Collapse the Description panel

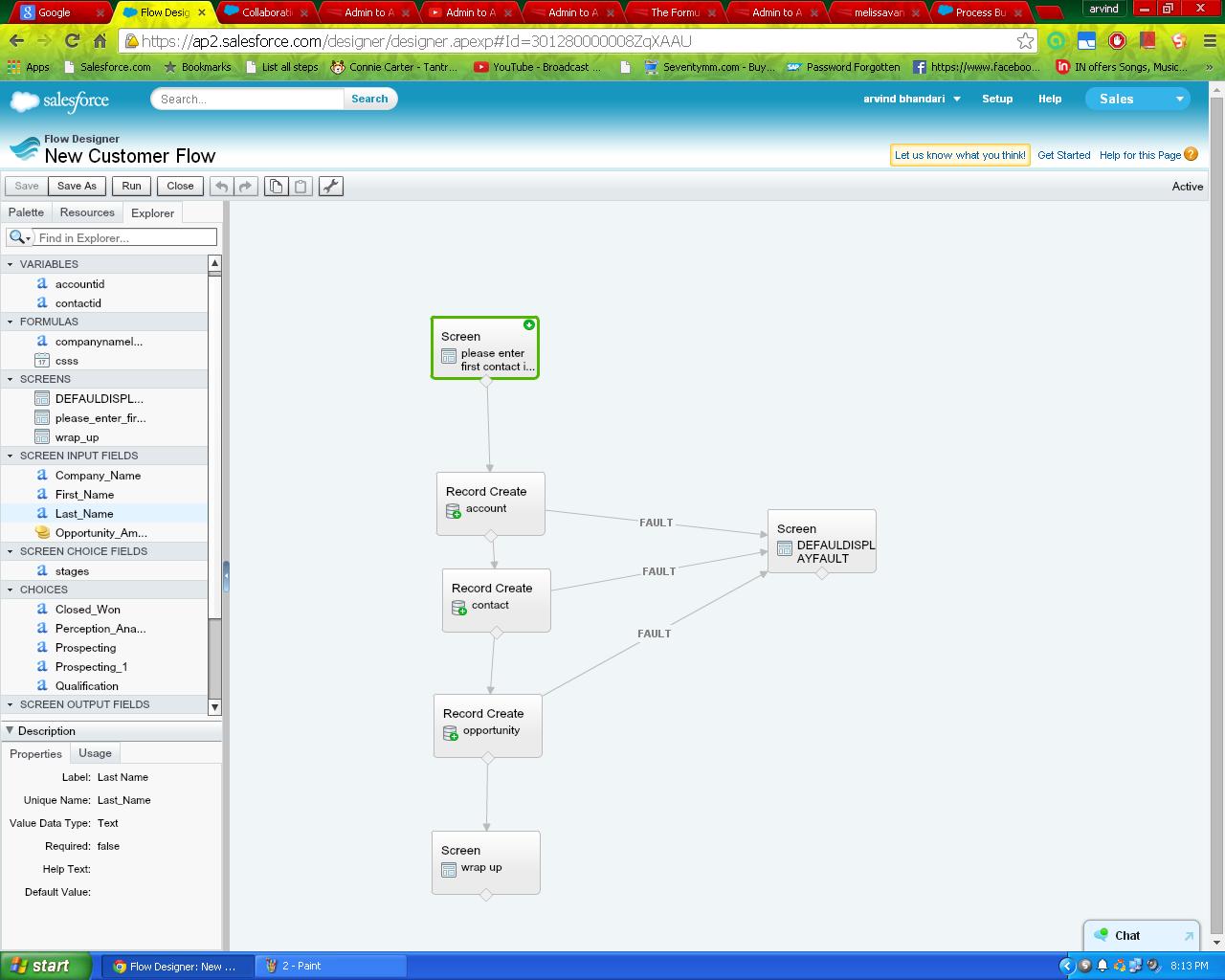[10, 730]
